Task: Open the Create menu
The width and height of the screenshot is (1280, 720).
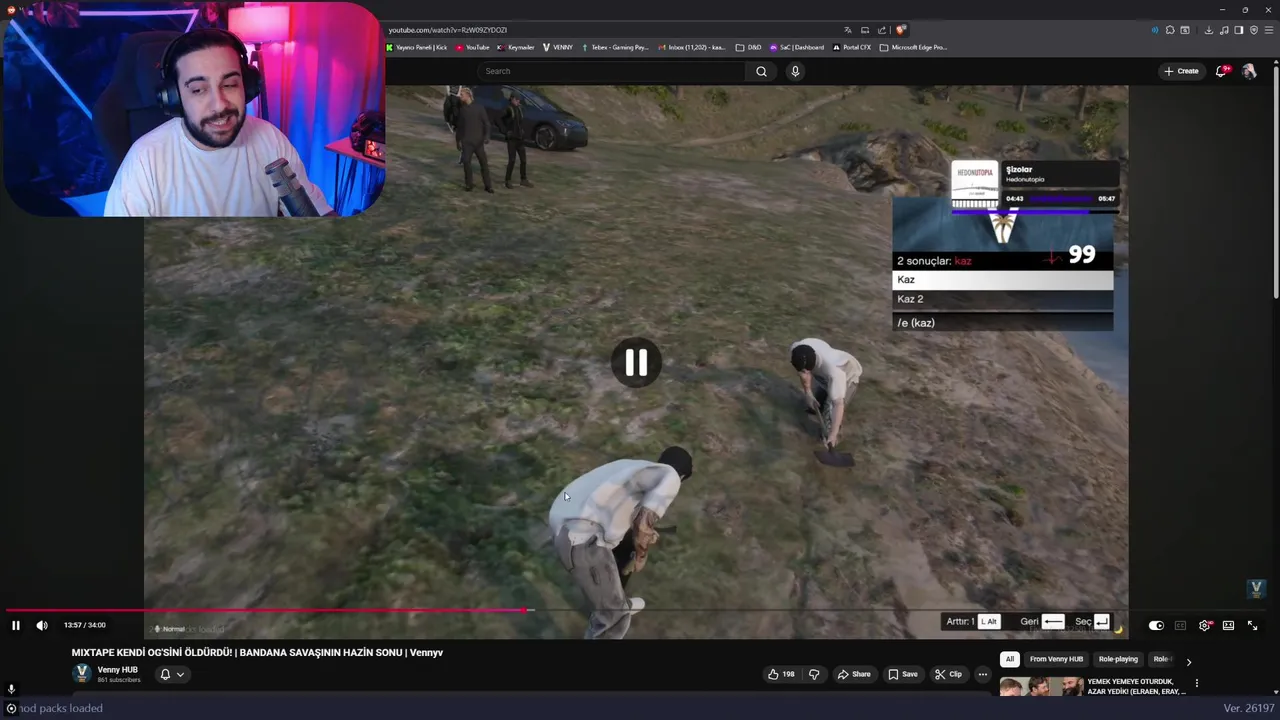Action: click(1181, 71)
